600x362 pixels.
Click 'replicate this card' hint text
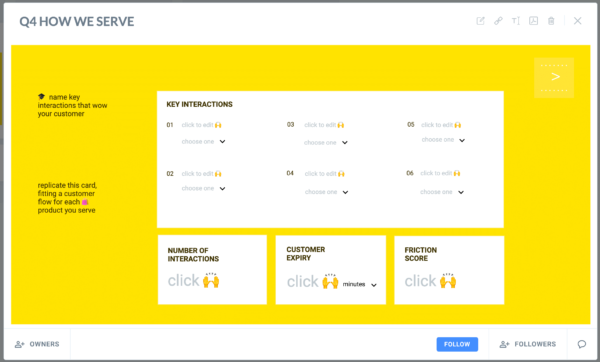point(67,198)
